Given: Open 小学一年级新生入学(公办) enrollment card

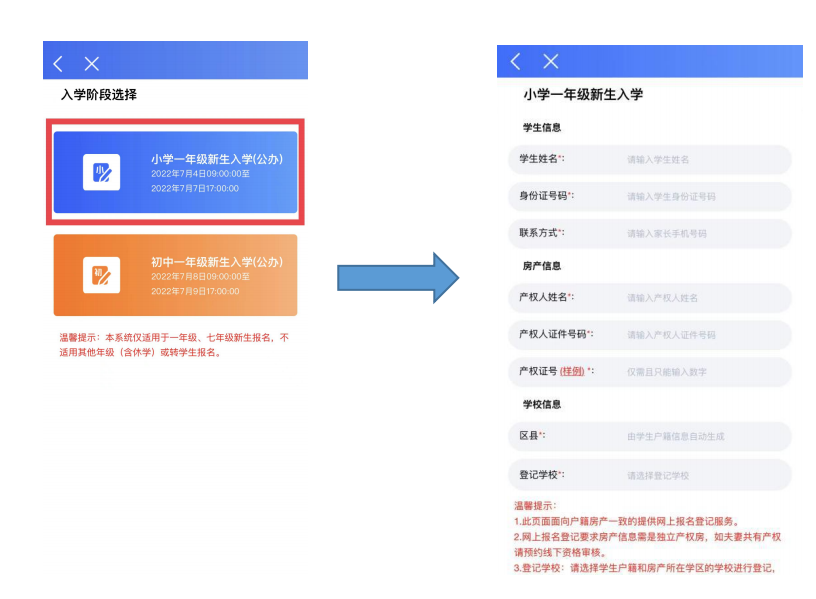Looking at the screenshot, I should pyautogui.click(x=175, y=172).
